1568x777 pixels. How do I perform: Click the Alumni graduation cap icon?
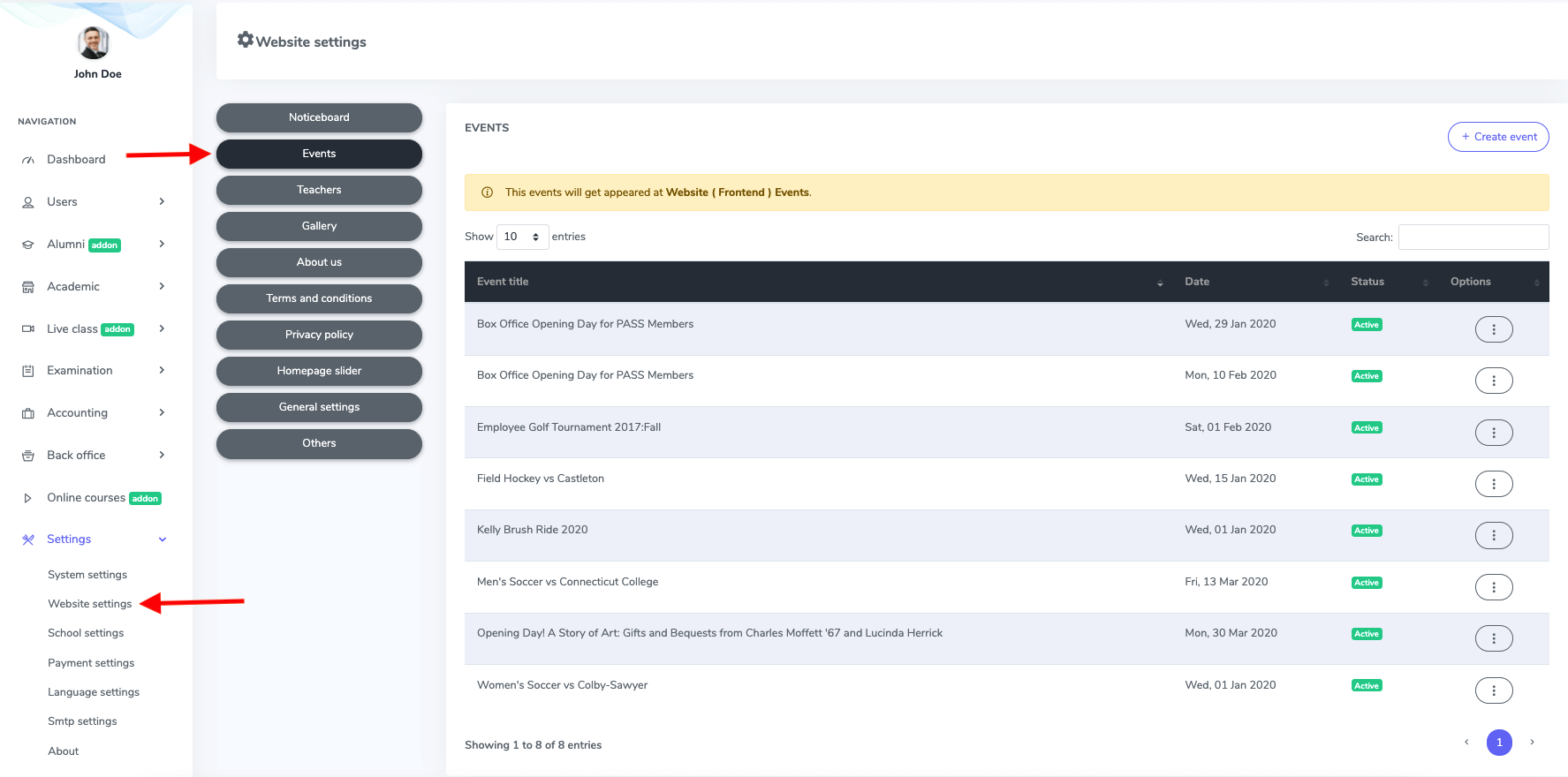28,245
